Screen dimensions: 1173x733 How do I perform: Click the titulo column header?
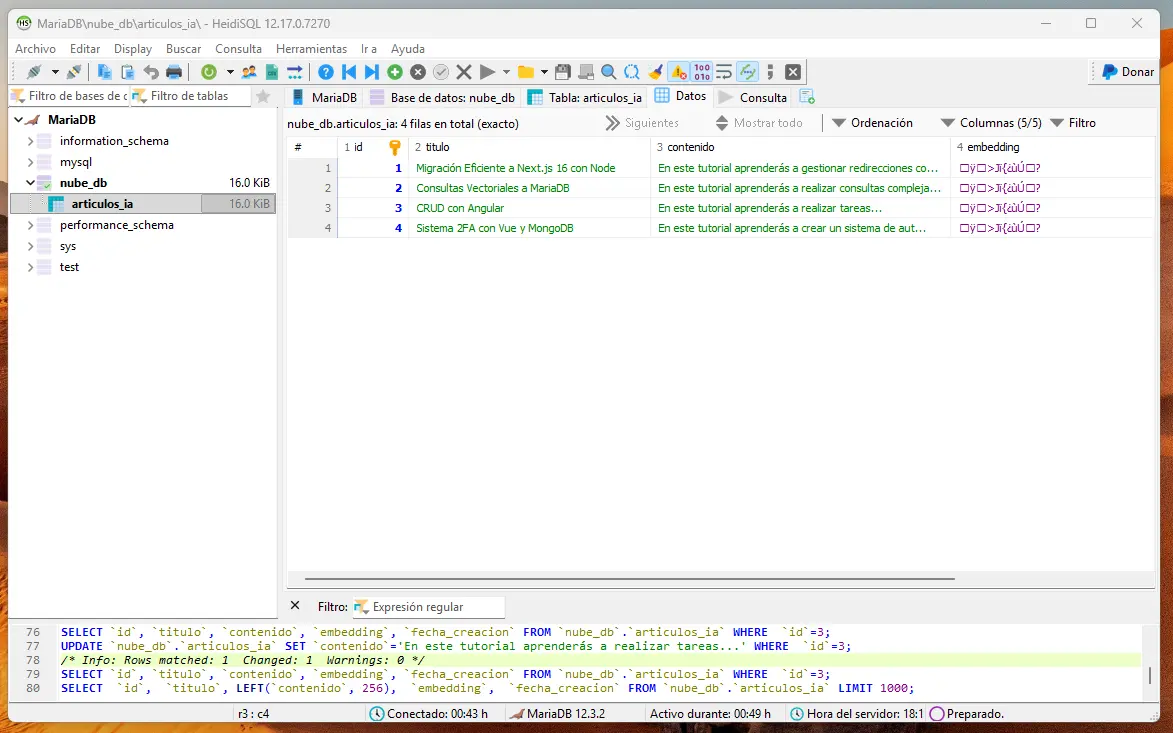coord(529,147)
